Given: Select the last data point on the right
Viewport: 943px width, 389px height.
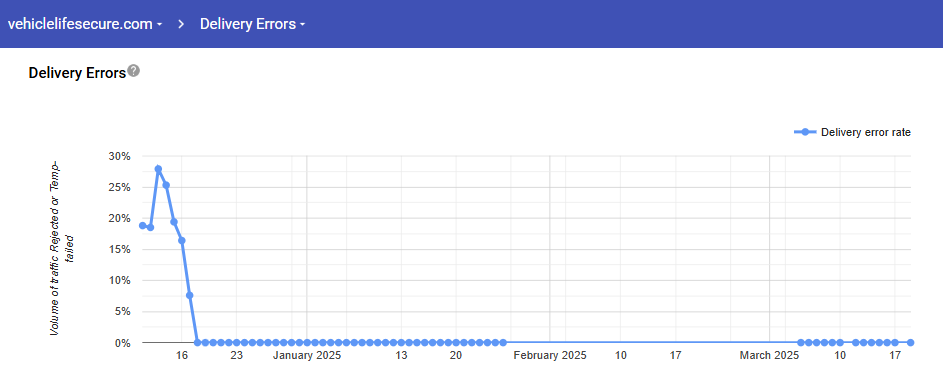Looking at the screenshot, I should click(911, 342).
